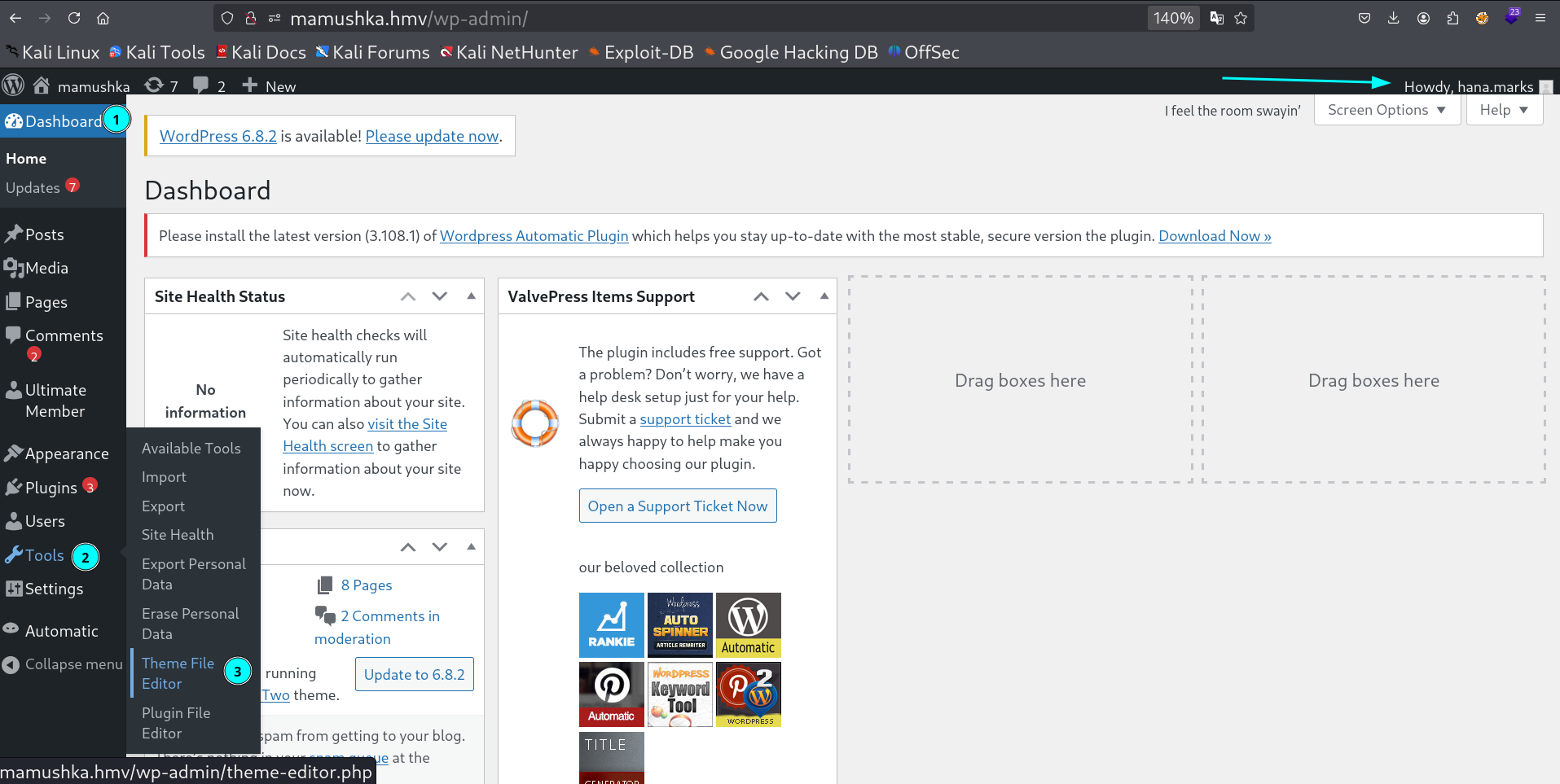Collapse the Site Health Status panel
1560x784 pixels.
pos(471,296)
